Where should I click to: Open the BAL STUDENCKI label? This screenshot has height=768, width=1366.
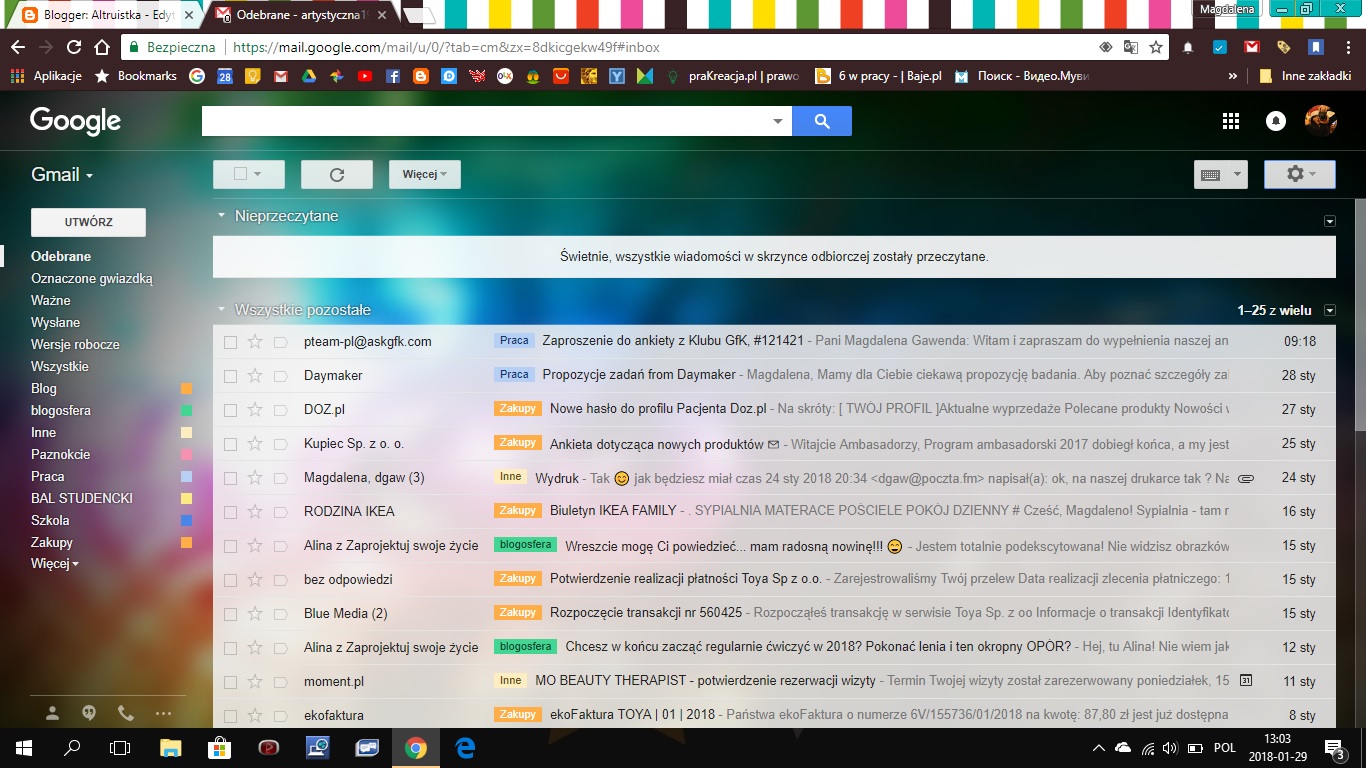pos(82,498)
